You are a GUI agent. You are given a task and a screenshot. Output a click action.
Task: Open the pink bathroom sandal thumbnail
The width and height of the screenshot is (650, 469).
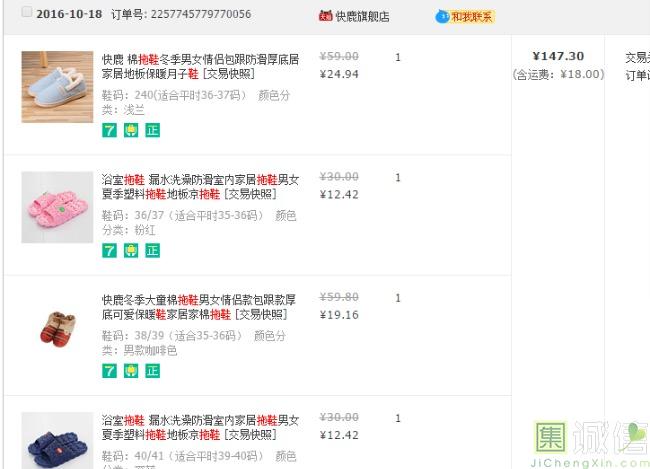coord(57,206)
